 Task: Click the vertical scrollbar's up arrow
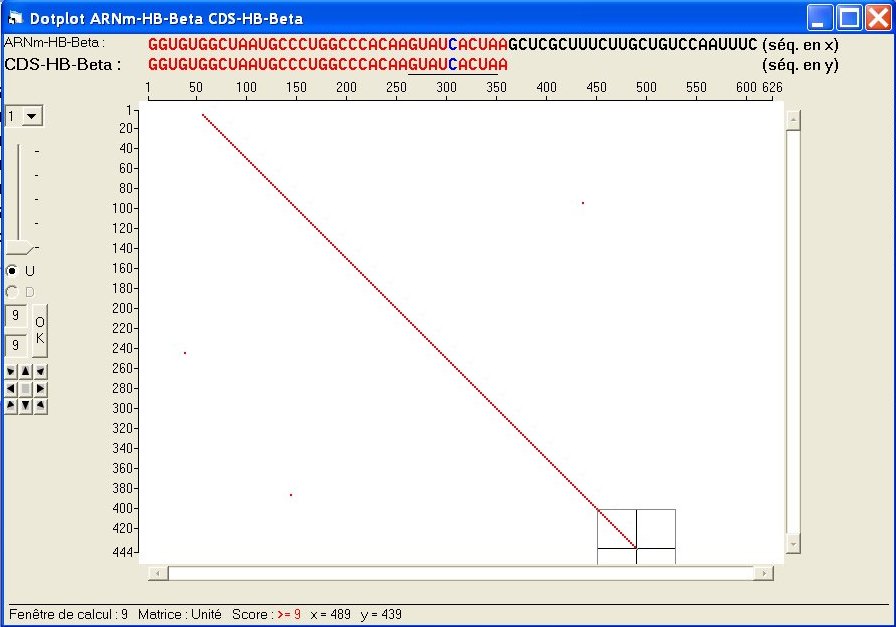pos(794,121)
